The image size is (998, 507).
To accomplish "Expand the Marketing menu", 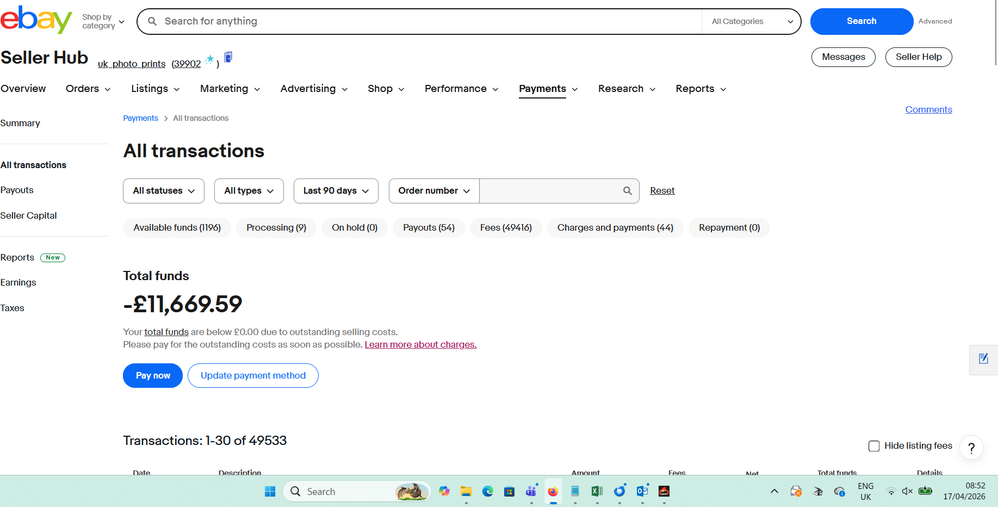I will pos(230,88).
